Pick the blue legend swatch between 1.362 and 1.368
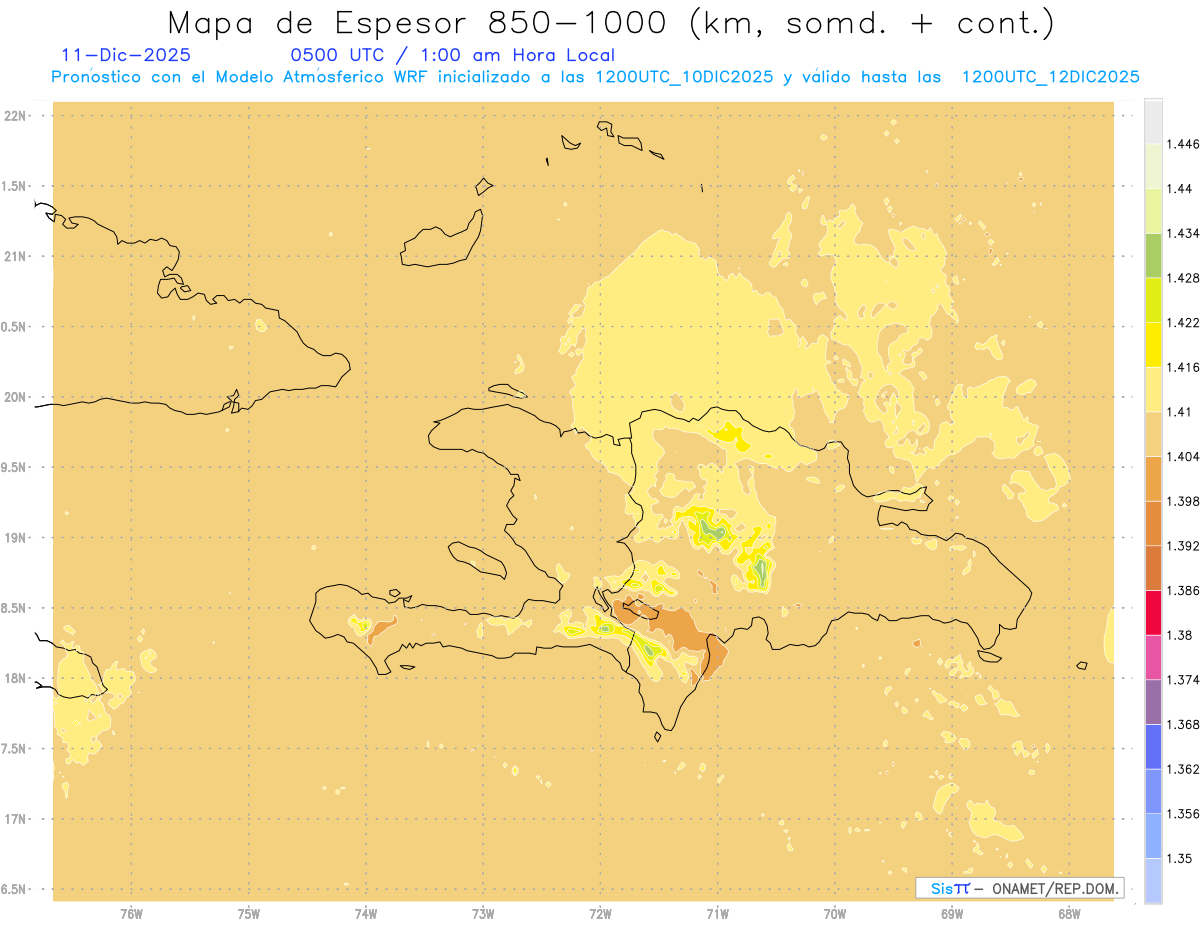Image resolution: width=1200 pixels, height=927 pixels. (1153, 746)
